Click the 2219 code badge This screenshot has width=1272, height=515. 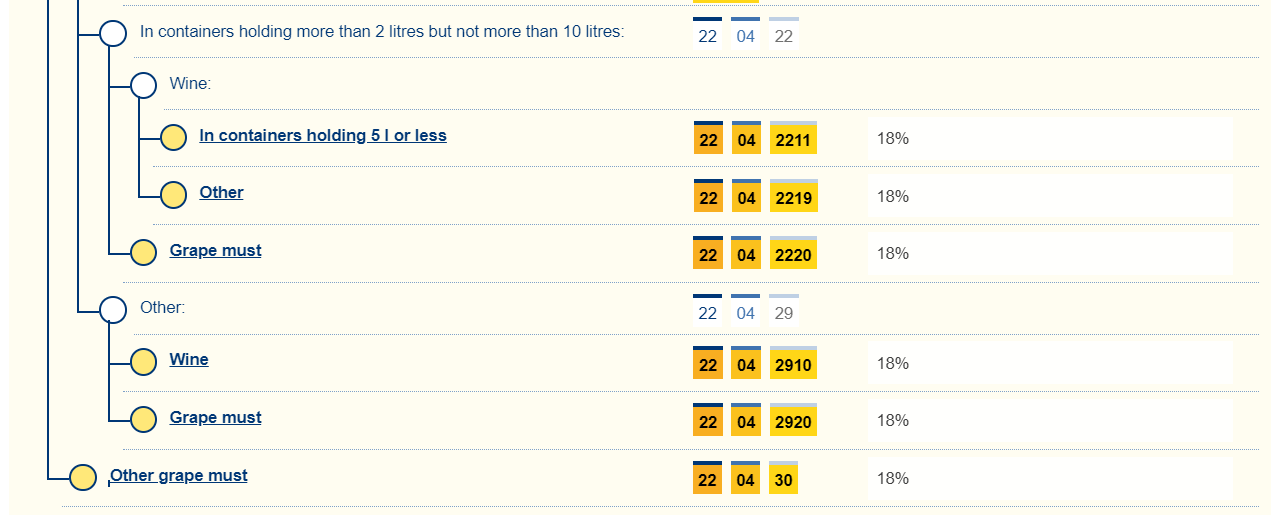tap(793, 197)
